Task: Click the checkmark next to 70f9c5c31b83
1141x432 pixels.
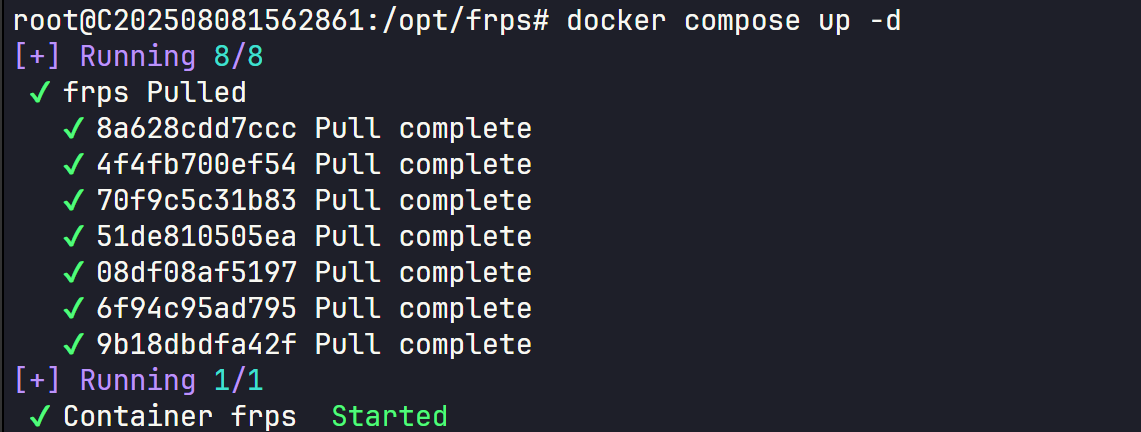Action: tap(74, 201)
